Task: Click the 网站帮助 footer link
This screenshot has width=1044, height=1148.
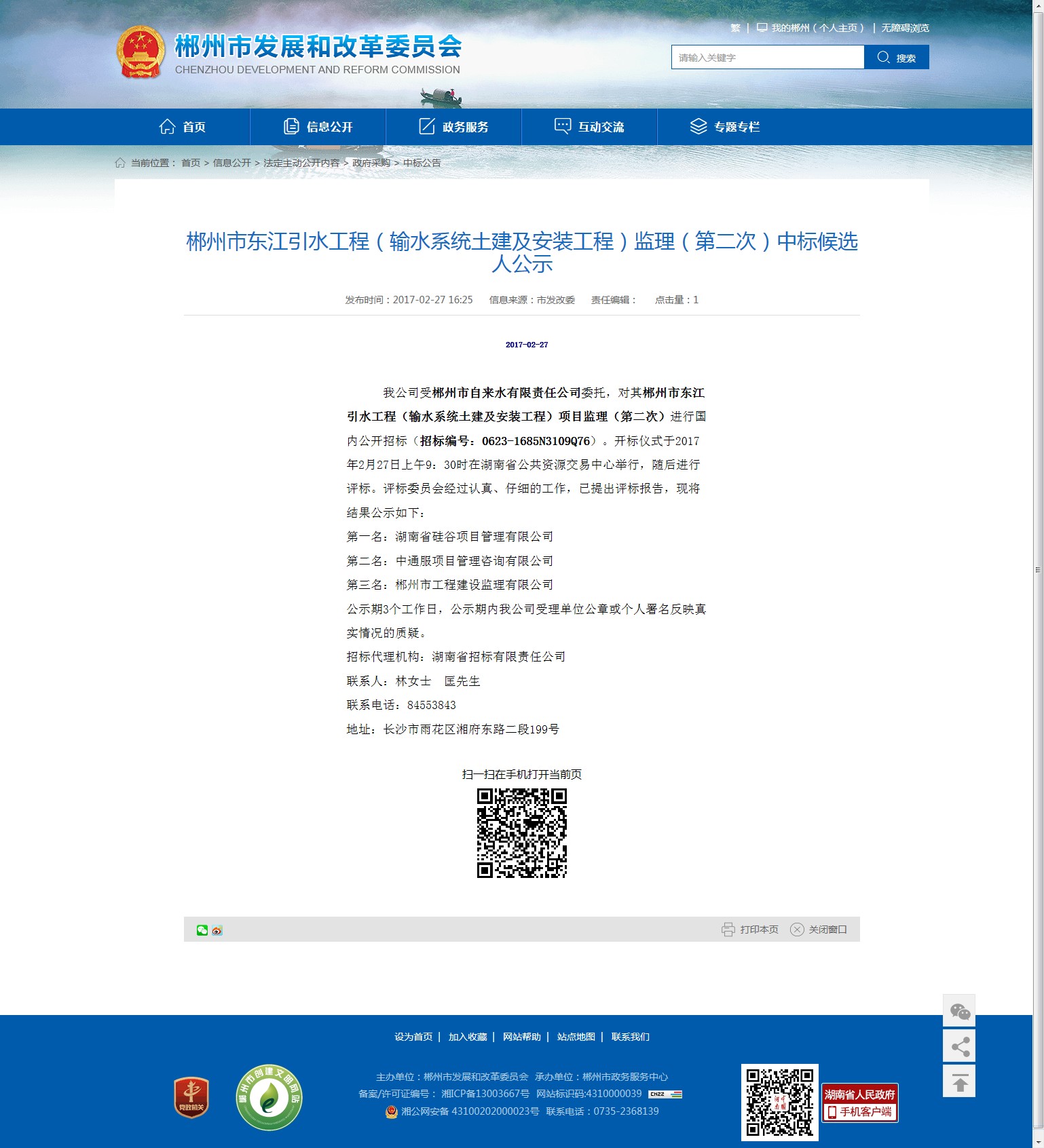Action: pyautogui.click(x=522, y=1037)
